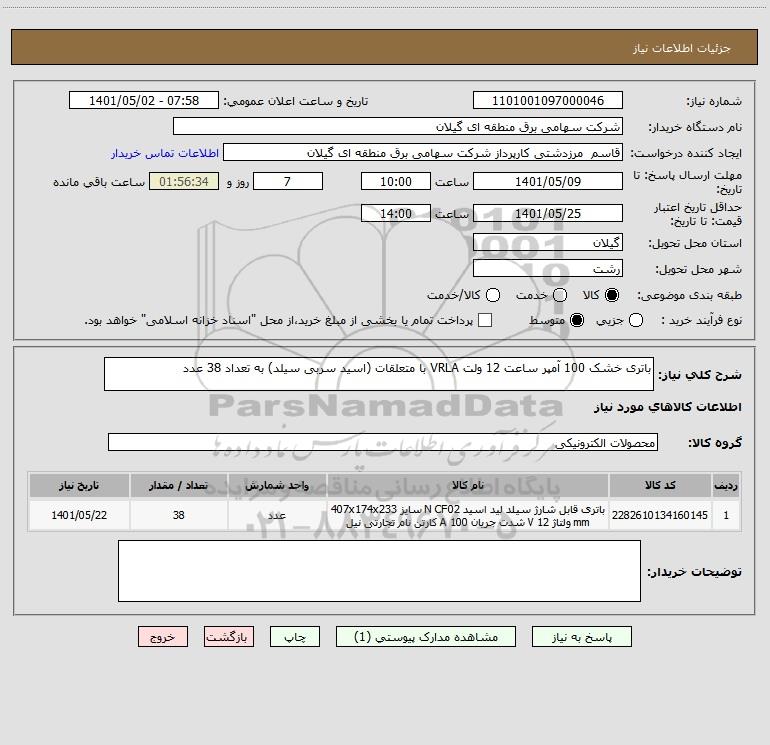The width and height of the screenshot is (770, 745).
Task: Click the ایجاد کننده درخواست field
Action: point(423,152)
